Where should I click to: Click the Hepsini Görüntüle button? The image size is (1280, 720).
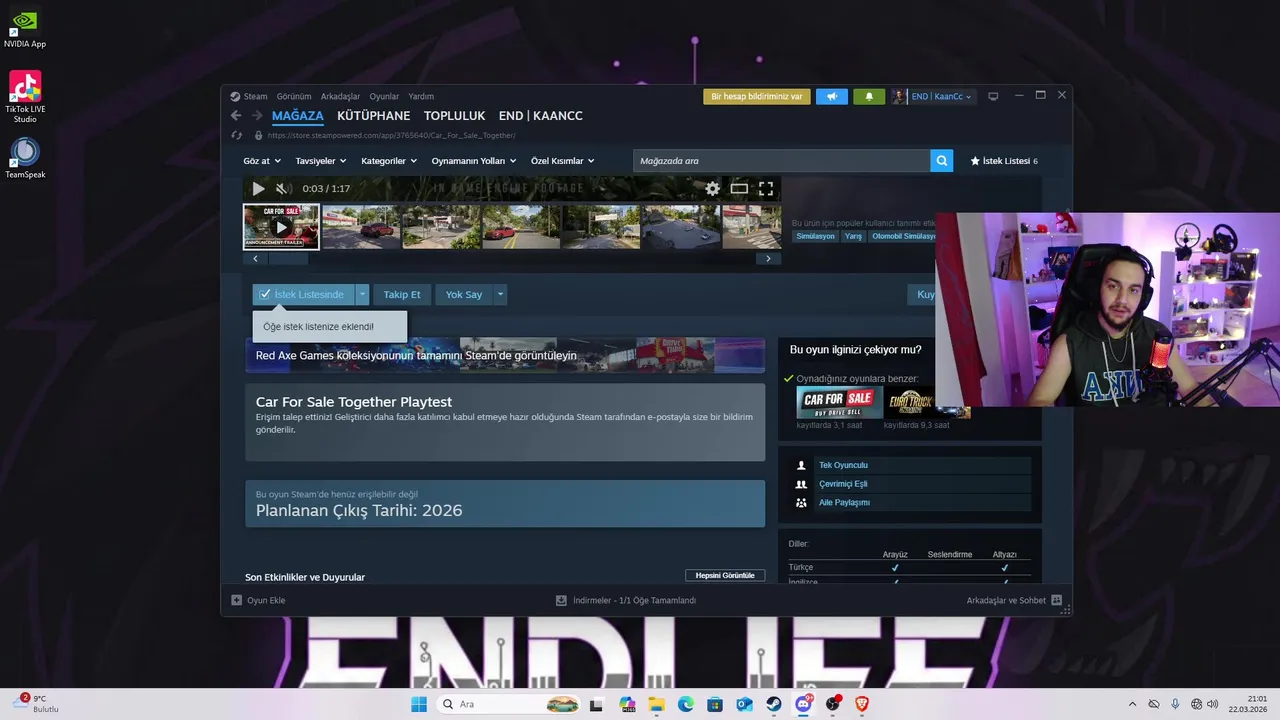tap(725, 575)
